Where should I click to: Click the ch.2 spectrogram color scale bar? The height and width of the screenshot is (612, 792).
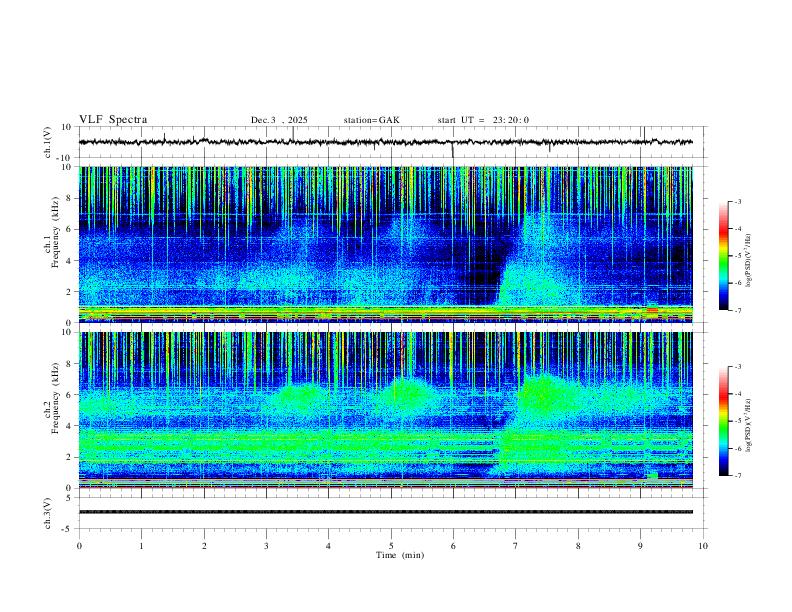click(723, 421)
